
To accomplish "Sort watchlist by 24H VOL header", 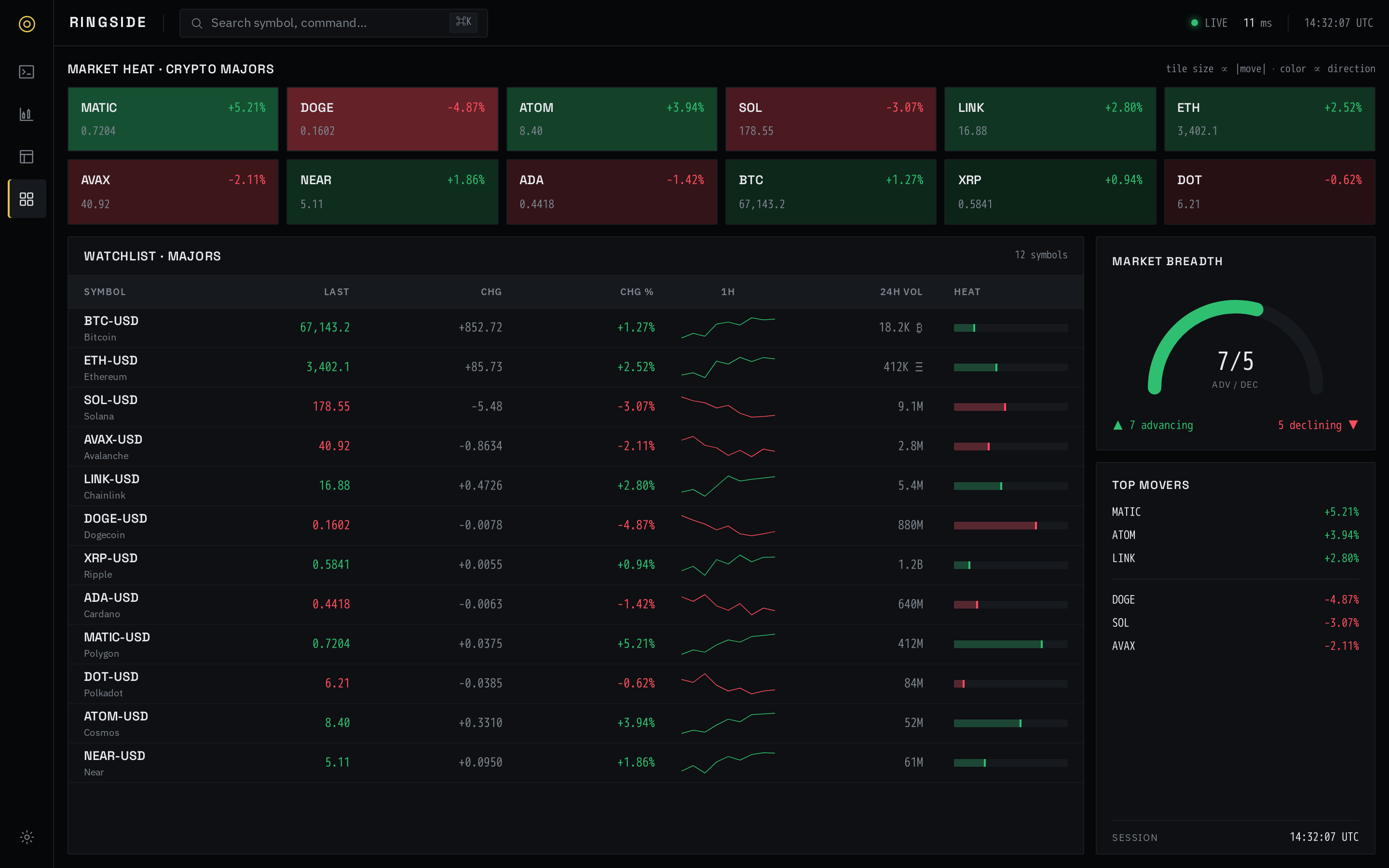I will coord(901,292).
